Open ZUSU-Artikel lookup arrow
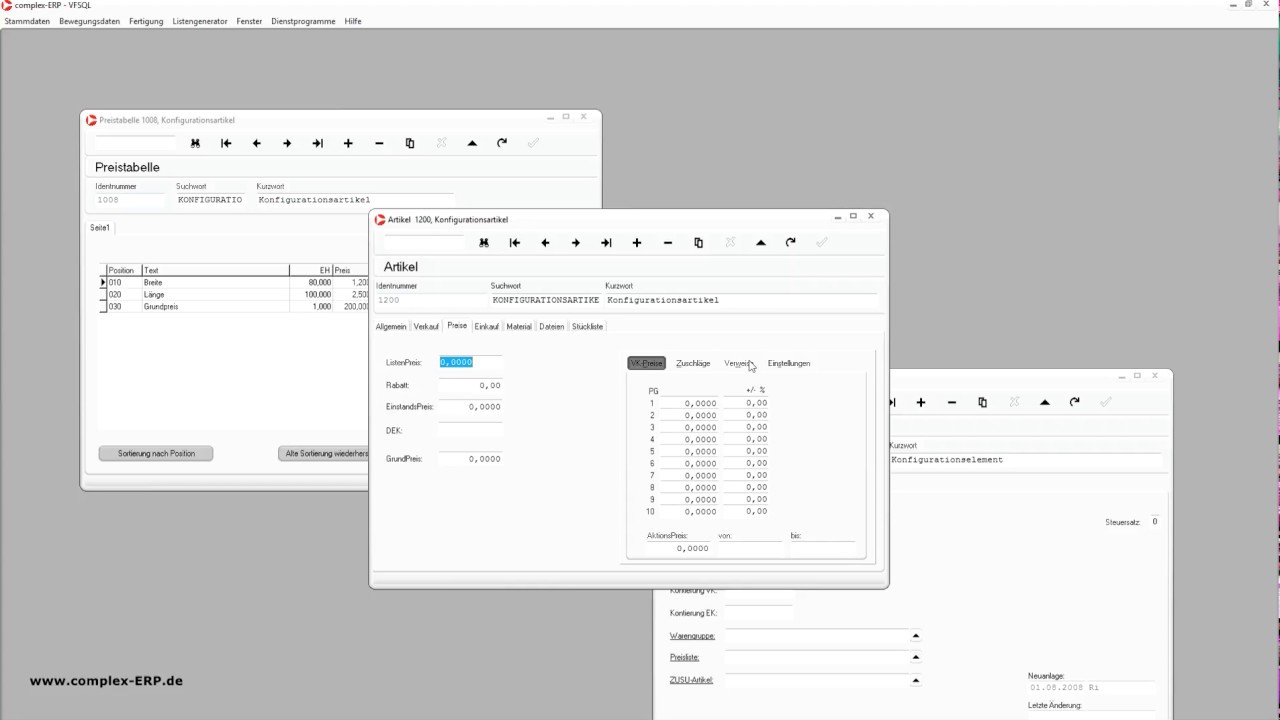 (x=915, y=680)
